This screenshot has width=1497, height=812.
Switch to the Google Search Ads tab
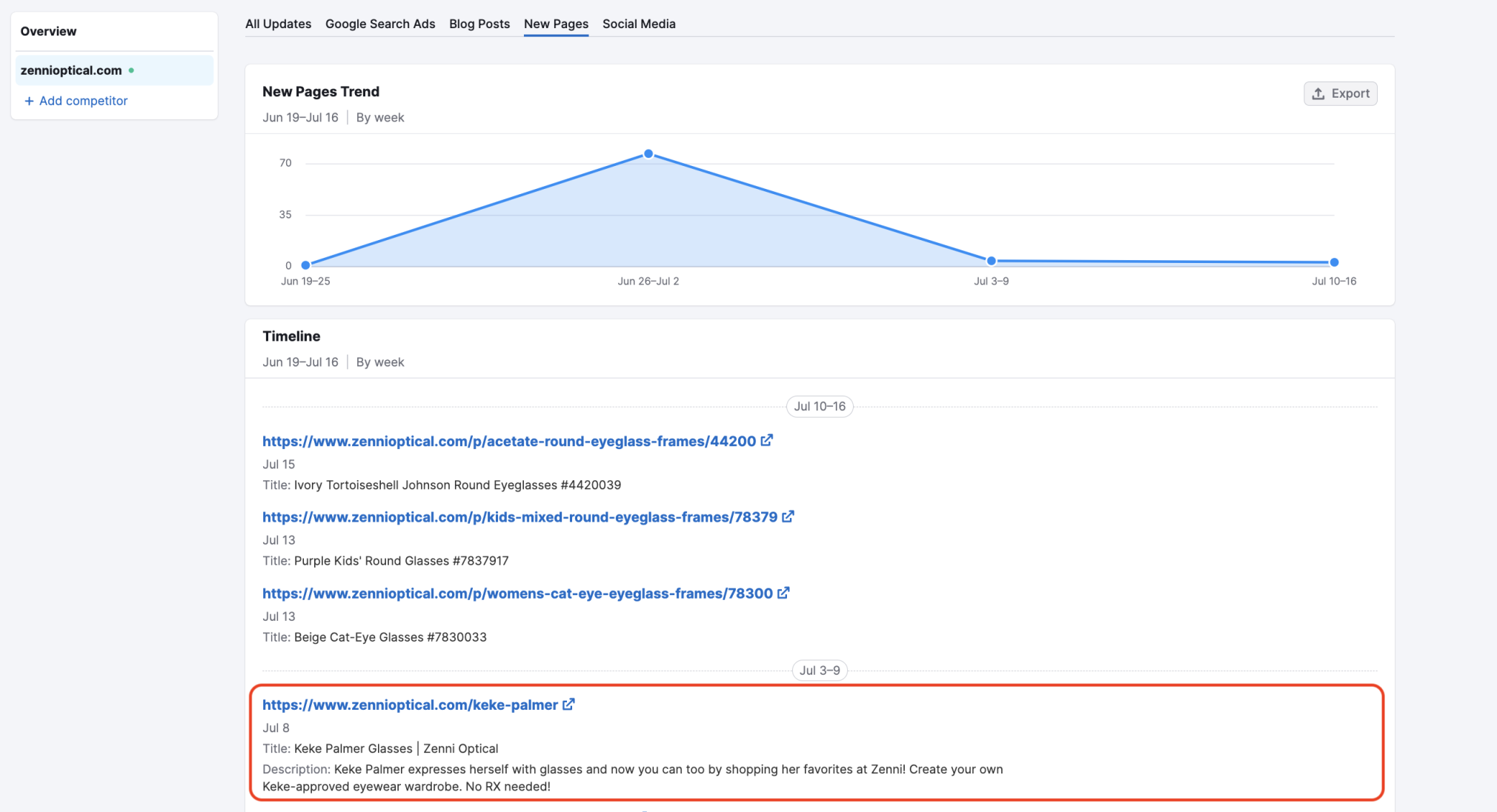pos(380,24)
